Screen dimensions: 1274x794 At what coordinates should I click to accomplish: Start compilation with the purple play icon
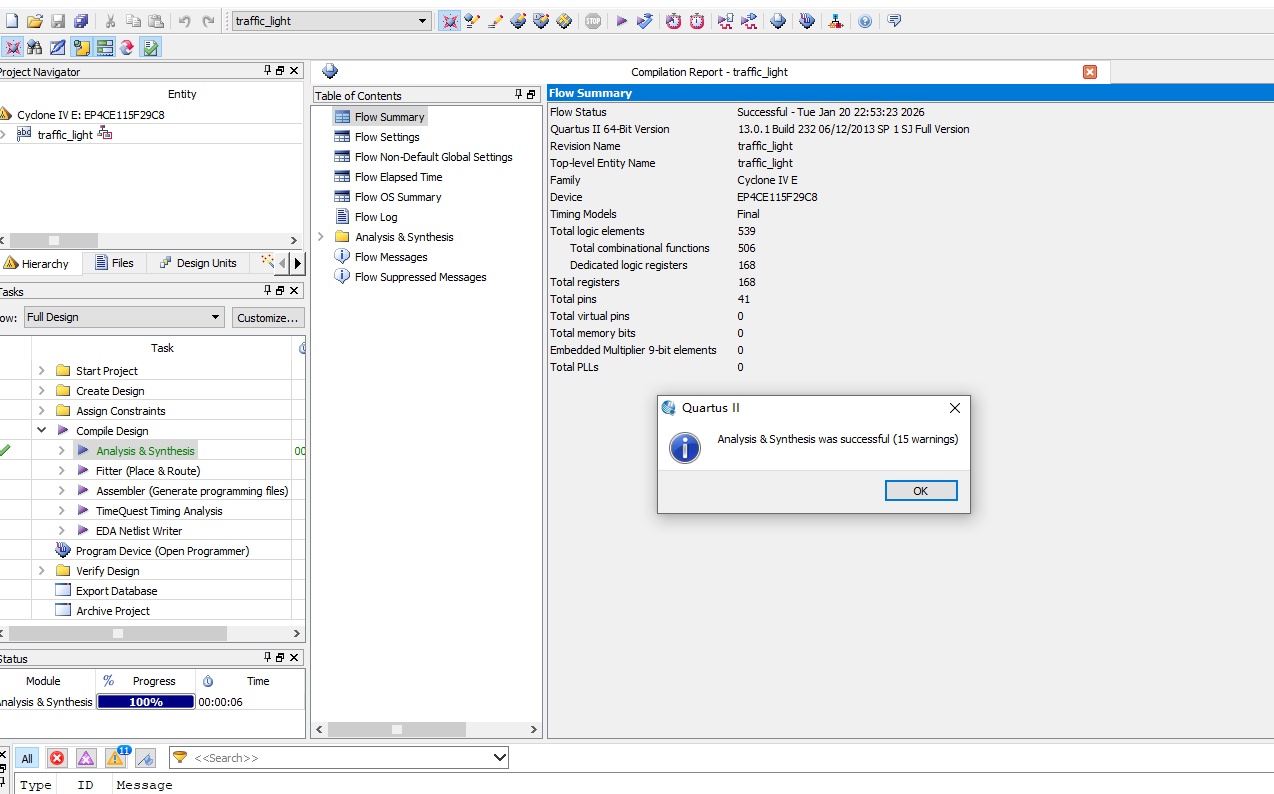click(x=621, y=21)
